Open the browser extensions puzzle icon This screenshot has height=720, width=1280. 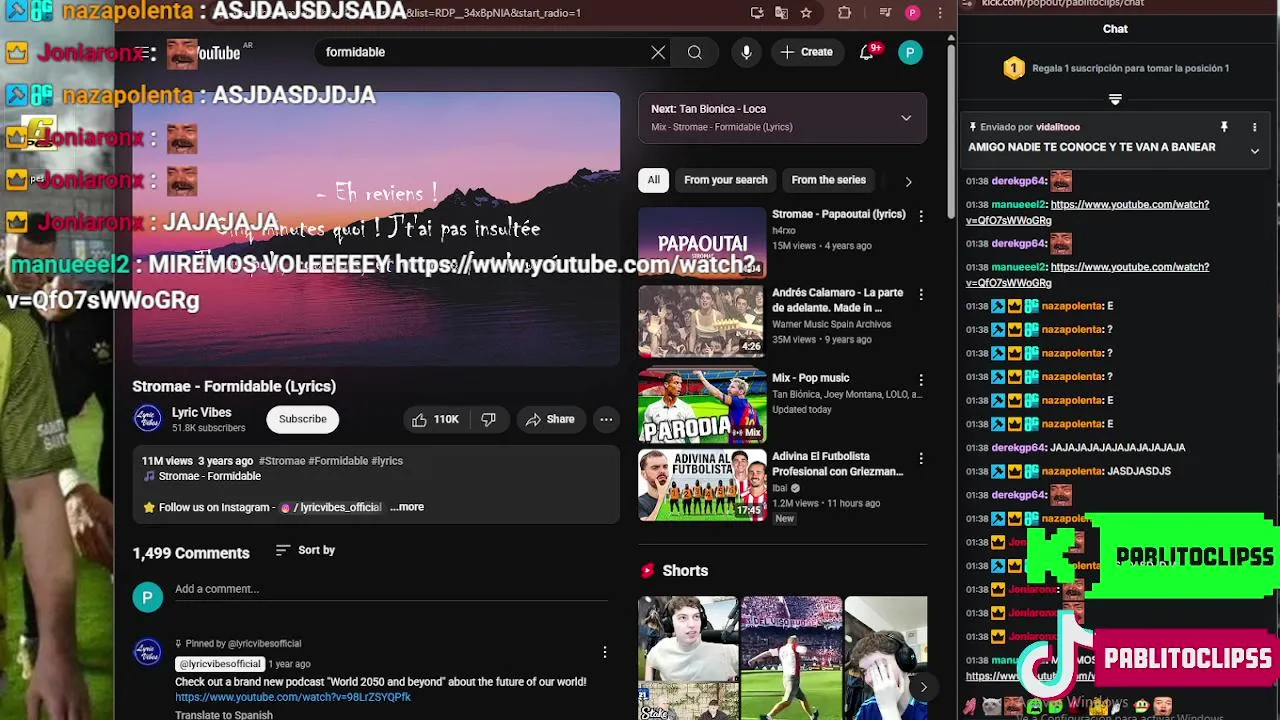point(845,13)
